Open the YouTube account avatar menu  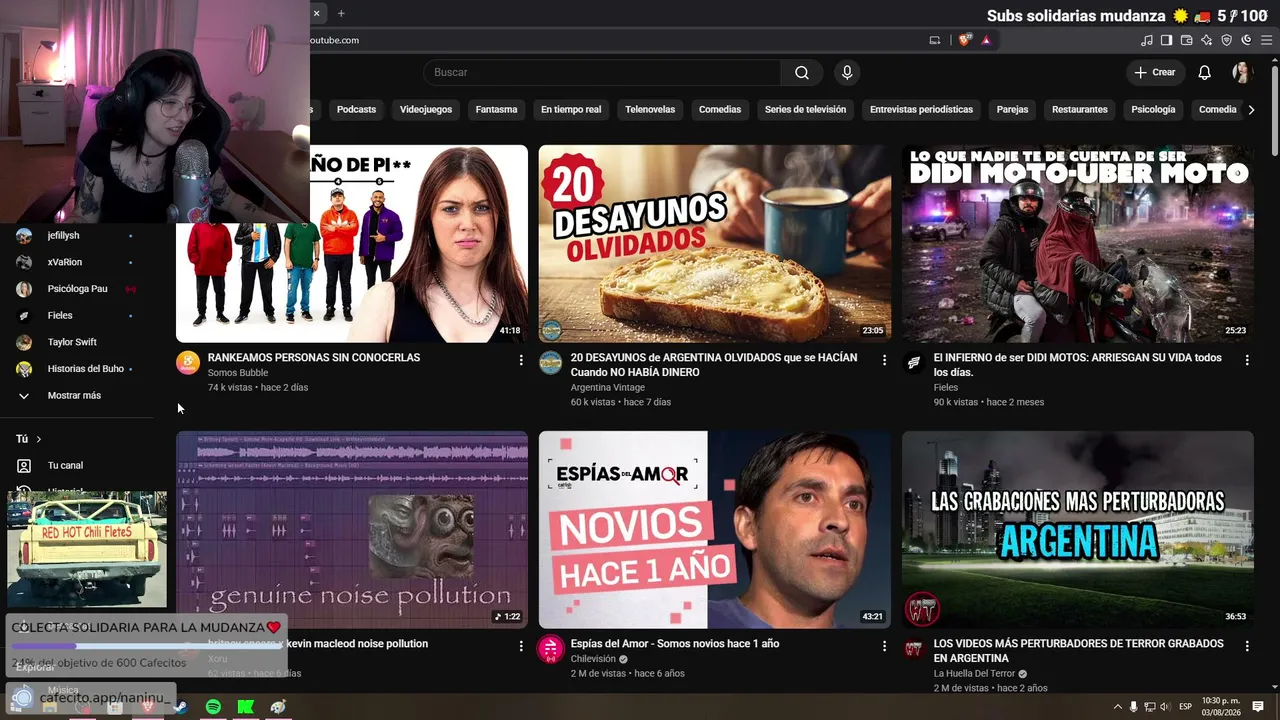coord(1242,72)
